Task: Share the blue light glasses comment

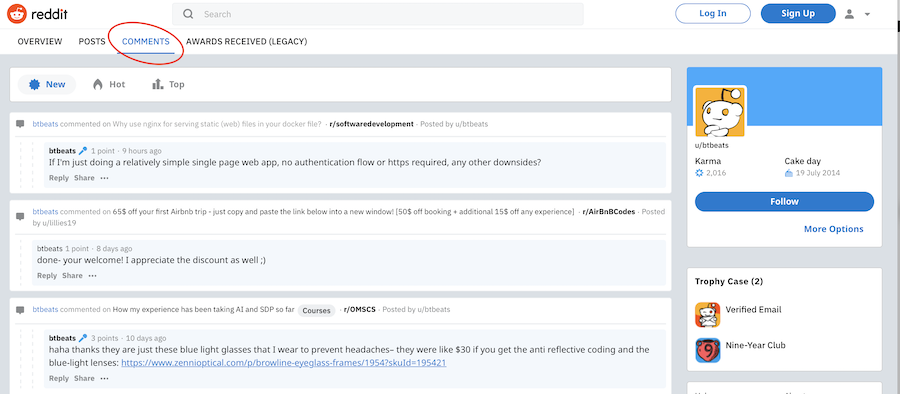Action: [84, 378]
